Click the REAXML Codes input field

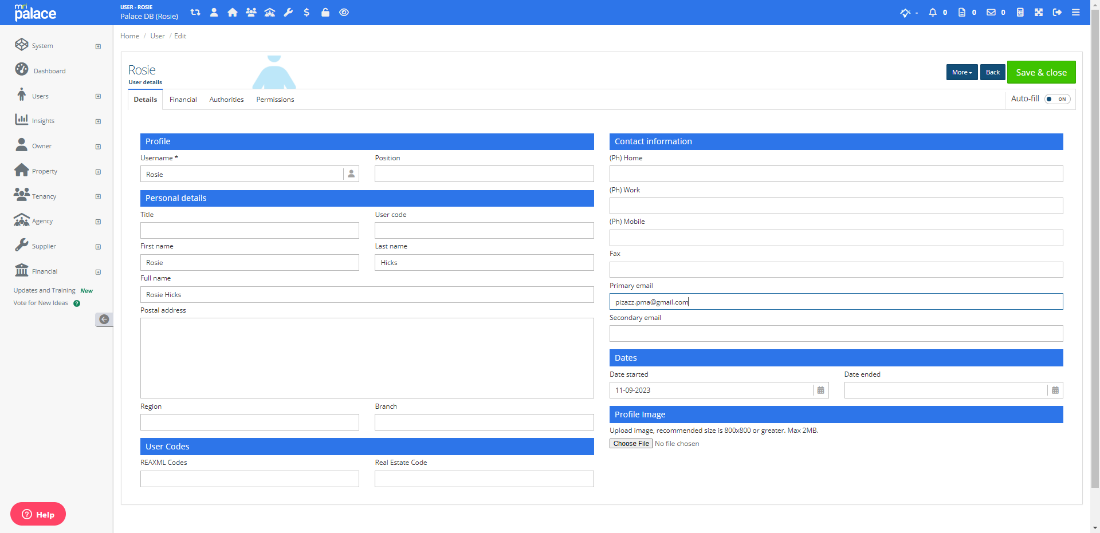point(250,478)
